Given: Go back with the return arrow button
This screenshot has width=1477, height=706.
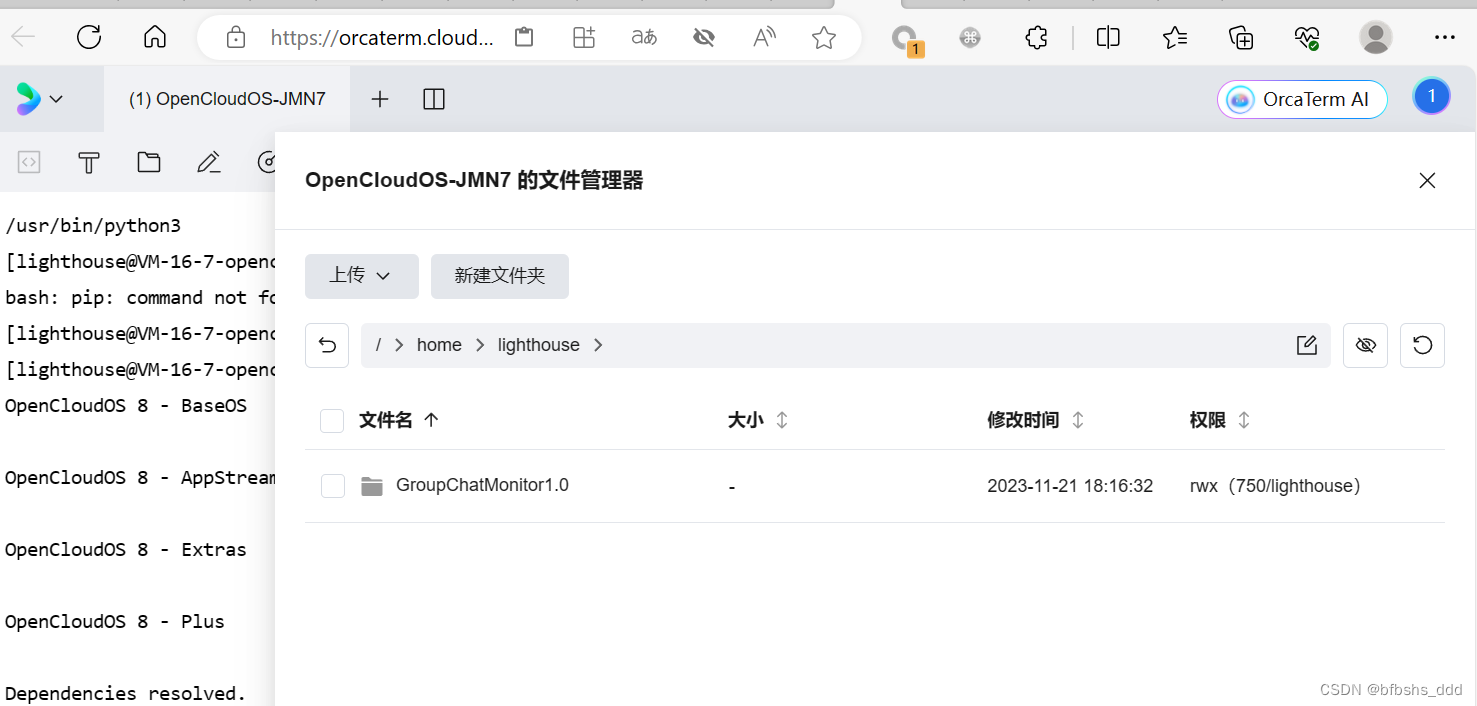Looking at the screenshot, I should pos(327,345).
